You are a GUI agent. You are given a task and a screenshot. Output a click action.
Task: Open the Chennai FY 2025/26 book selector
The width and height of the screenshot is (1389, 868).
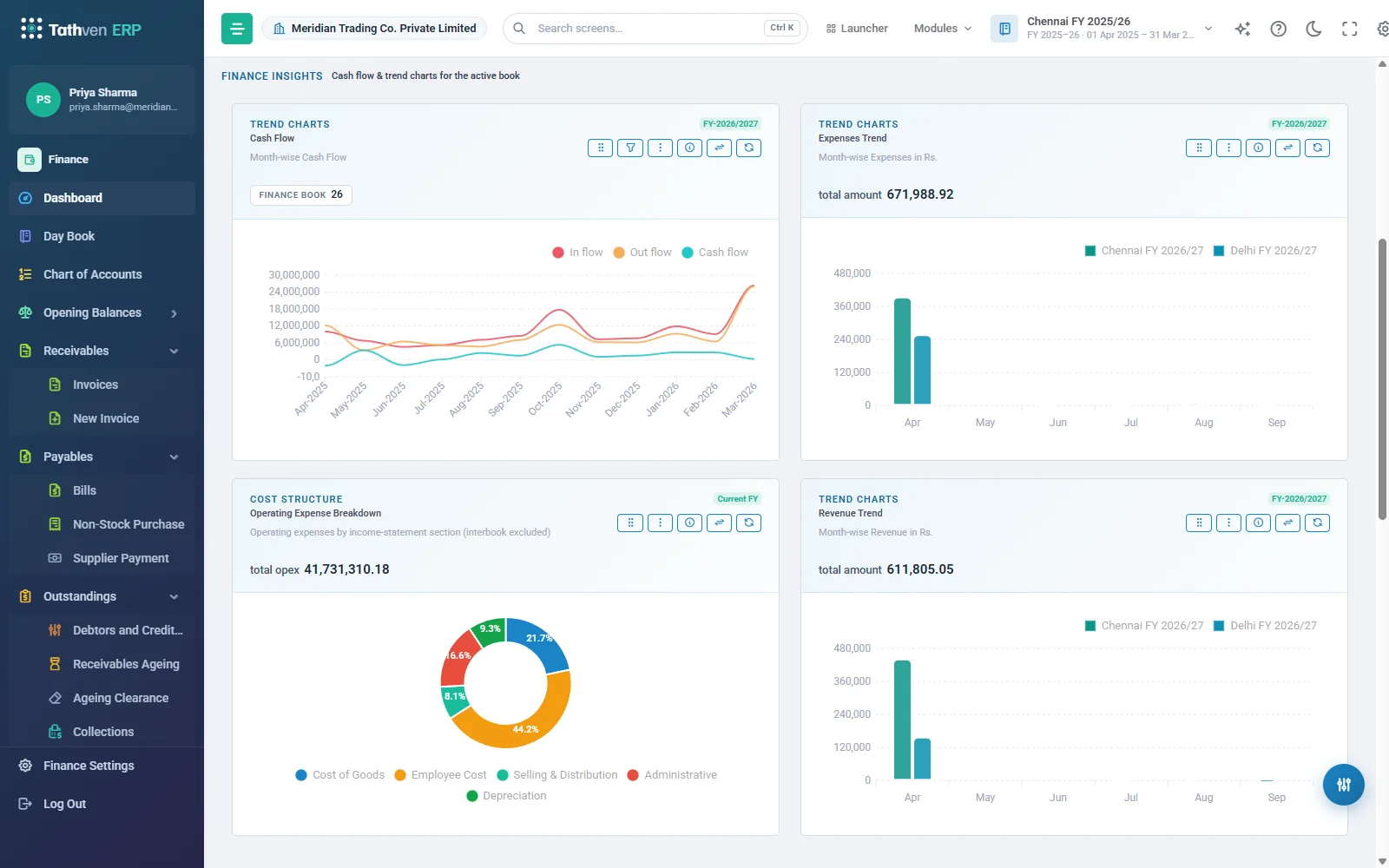click(1103, 29)
